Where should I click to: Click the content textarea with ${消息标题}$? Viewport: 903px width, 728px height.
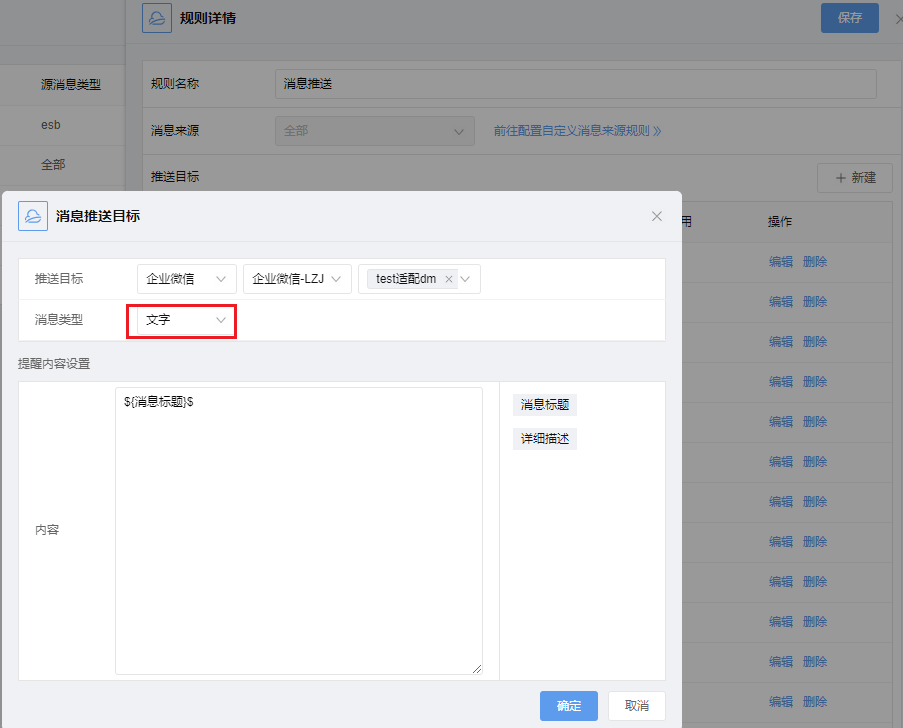point(298,530)
